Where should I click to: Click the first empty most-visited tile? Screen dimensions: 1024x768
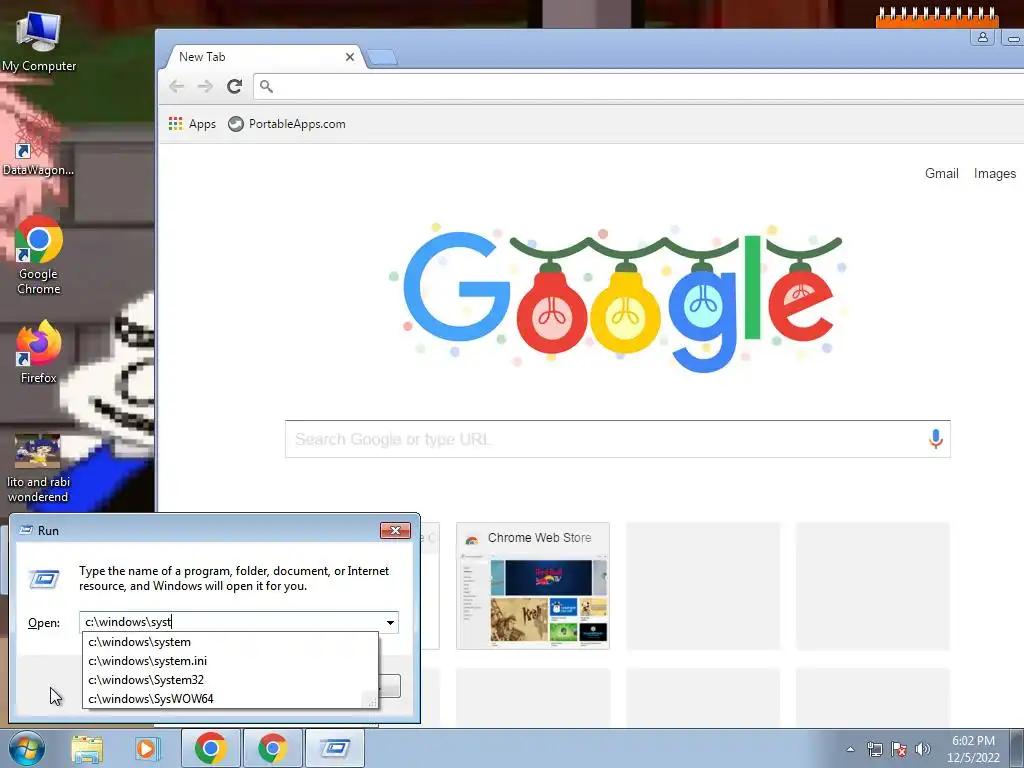(x=703, y=586)
